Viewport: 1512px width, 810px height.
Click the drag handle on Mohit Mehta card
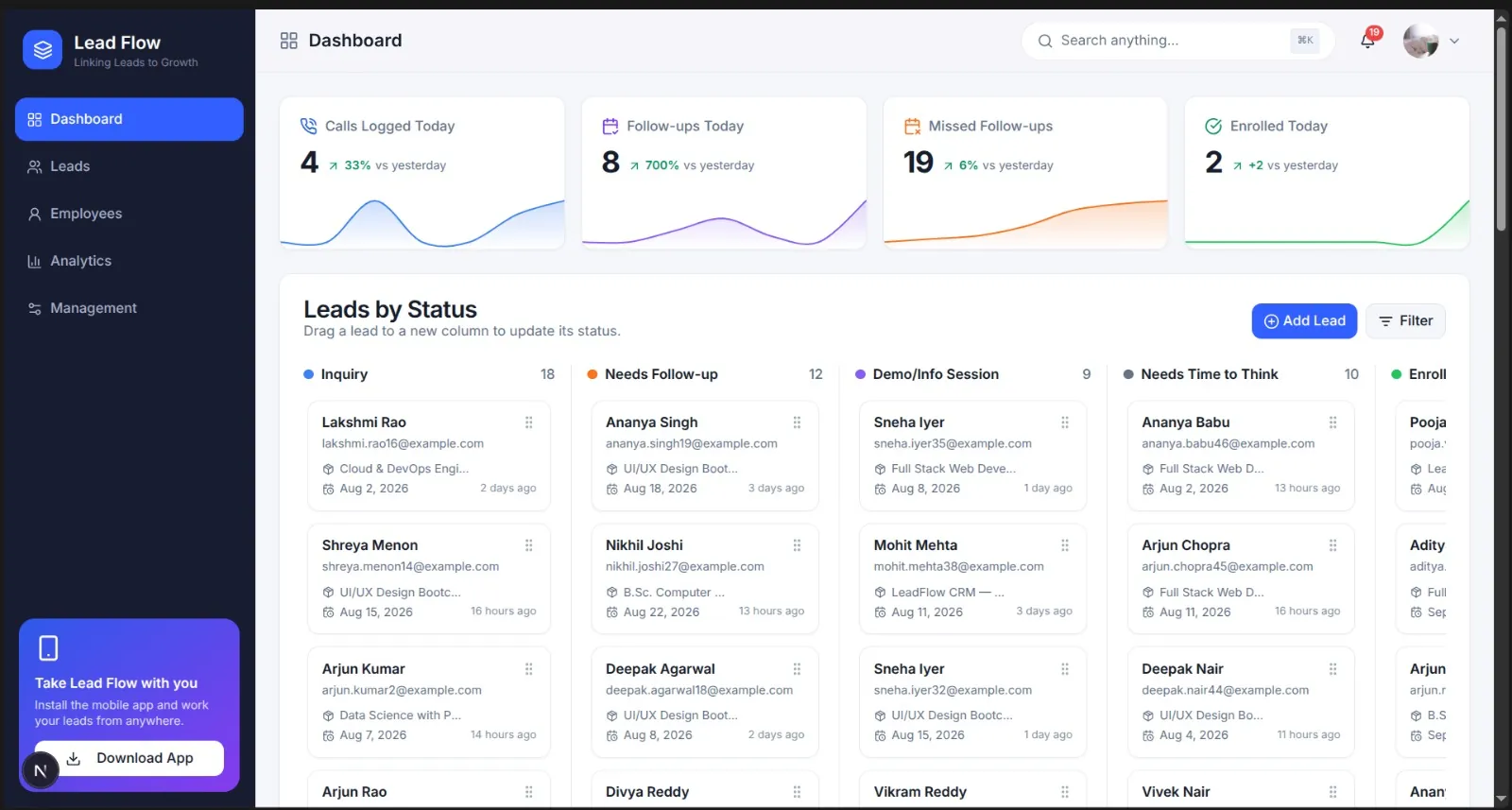coord(1065,545)
